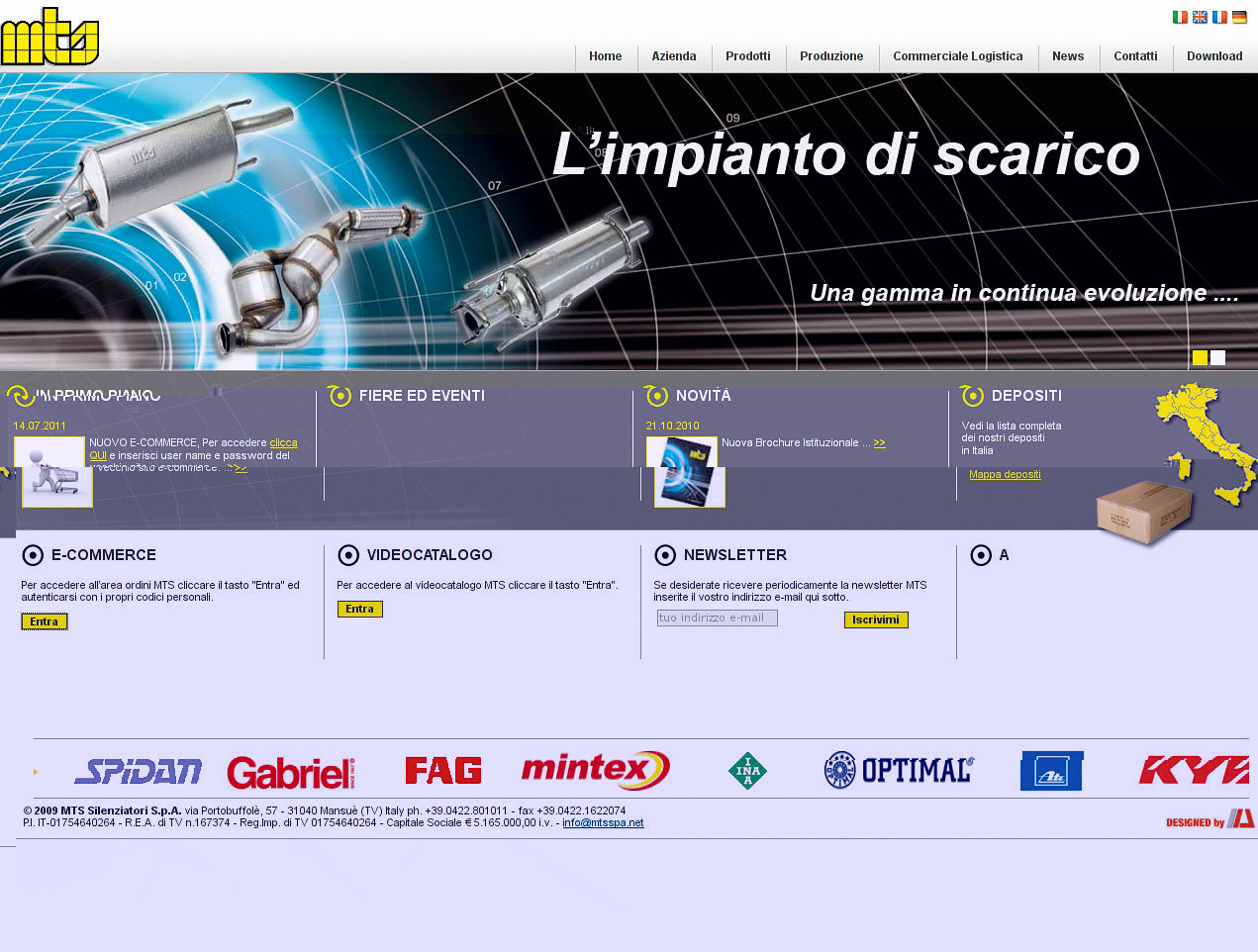Open the brochure cover thumbnail
Image resolution: width=1258 pixels, height=952 pixels.
686,472
